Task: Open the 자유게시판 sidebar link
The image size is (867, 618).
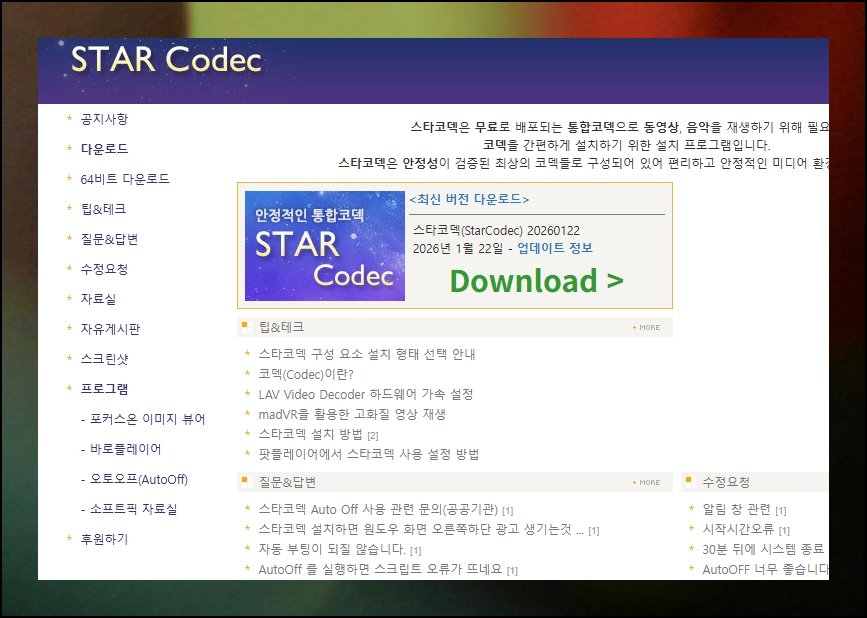Action: (x=111, y=329)
